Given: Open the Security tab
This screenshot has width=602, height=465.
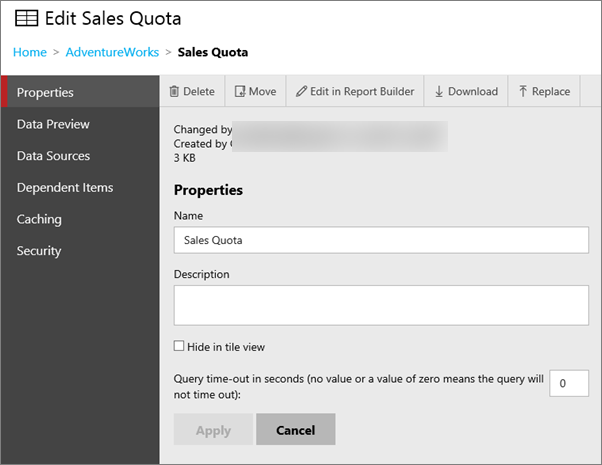Looking at the screenshot, I should [x=80, y=251].
